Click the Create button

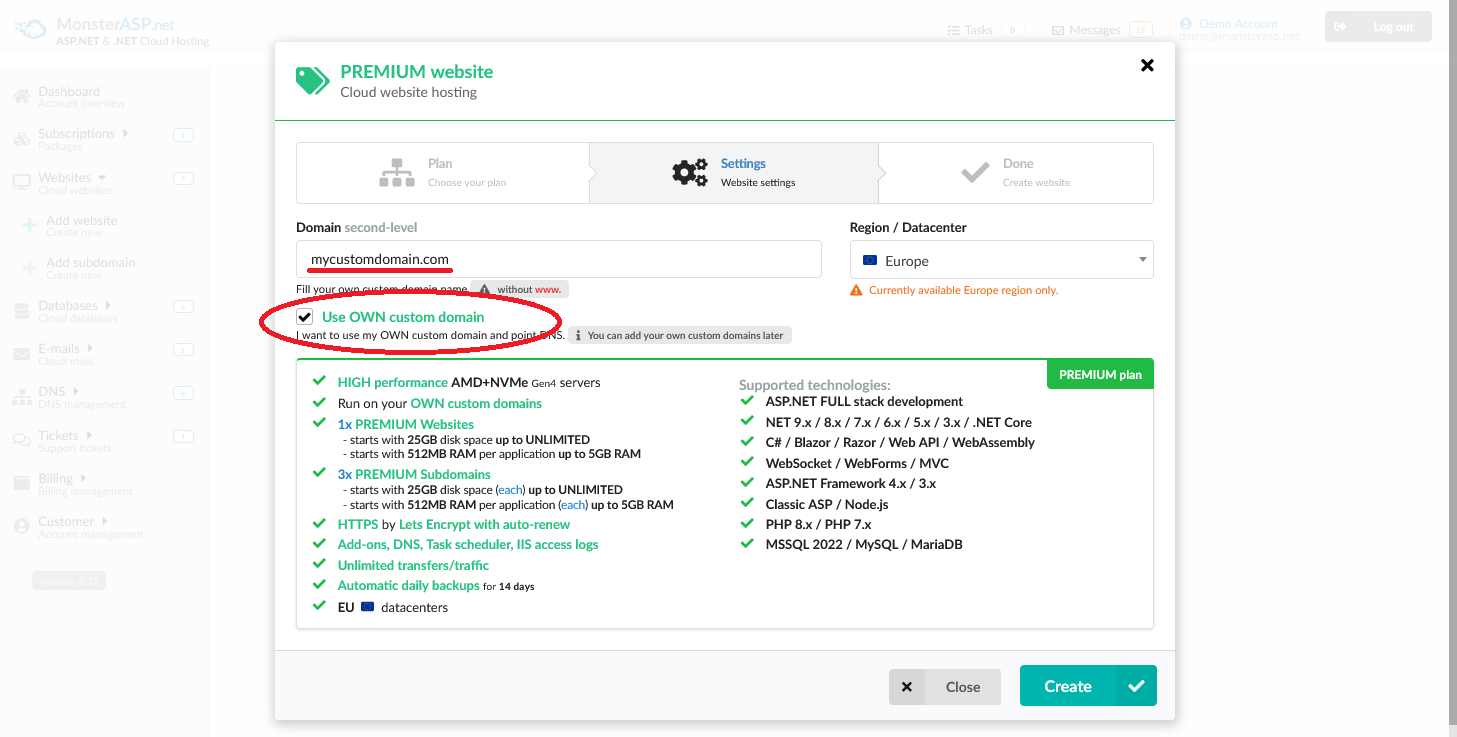[1088, 686]
